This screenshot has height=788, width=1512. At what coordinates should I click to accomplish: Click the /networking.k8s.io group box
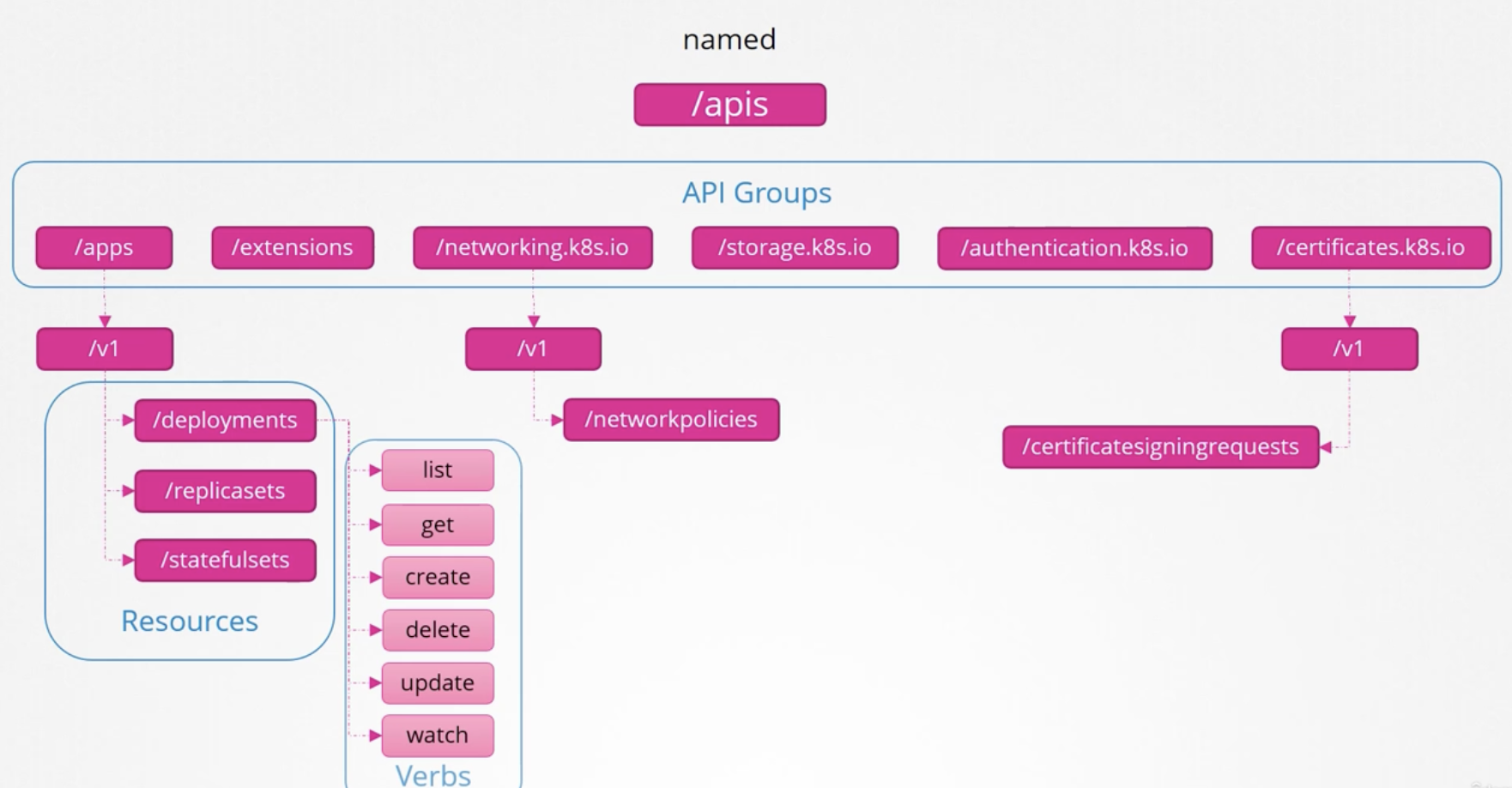click(533, 248)
